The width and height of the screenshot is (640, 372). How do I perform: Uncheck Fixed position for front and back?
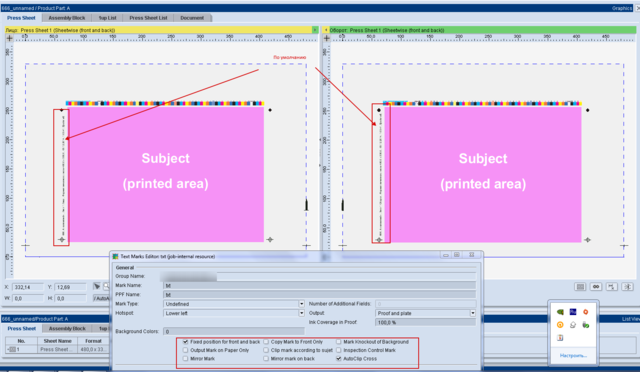185,342
